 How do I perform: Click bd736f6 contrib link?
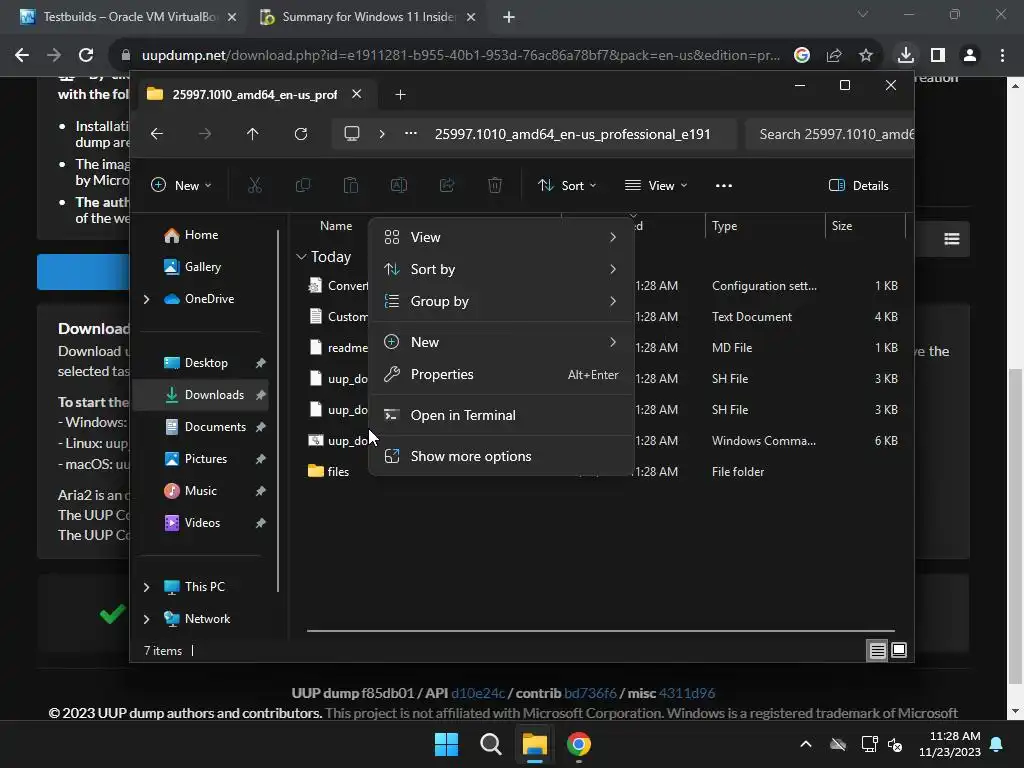tap(590, 693)
